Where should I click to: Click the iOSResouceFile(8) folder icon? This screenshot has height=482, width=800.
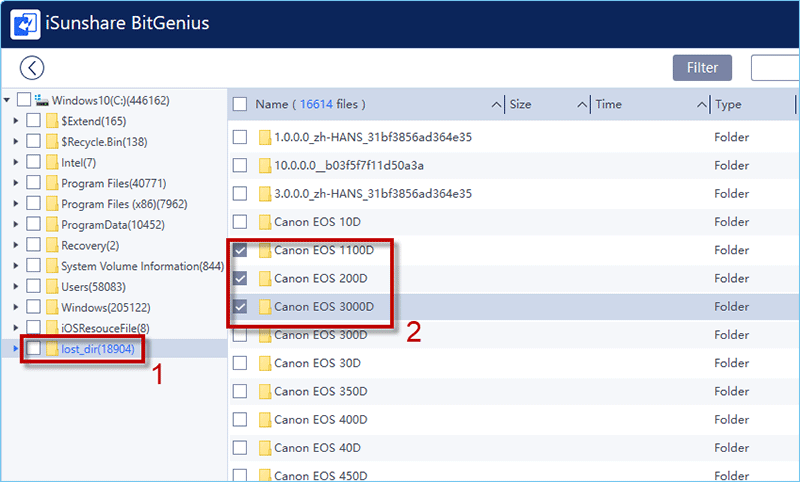(x=52, y=328)
